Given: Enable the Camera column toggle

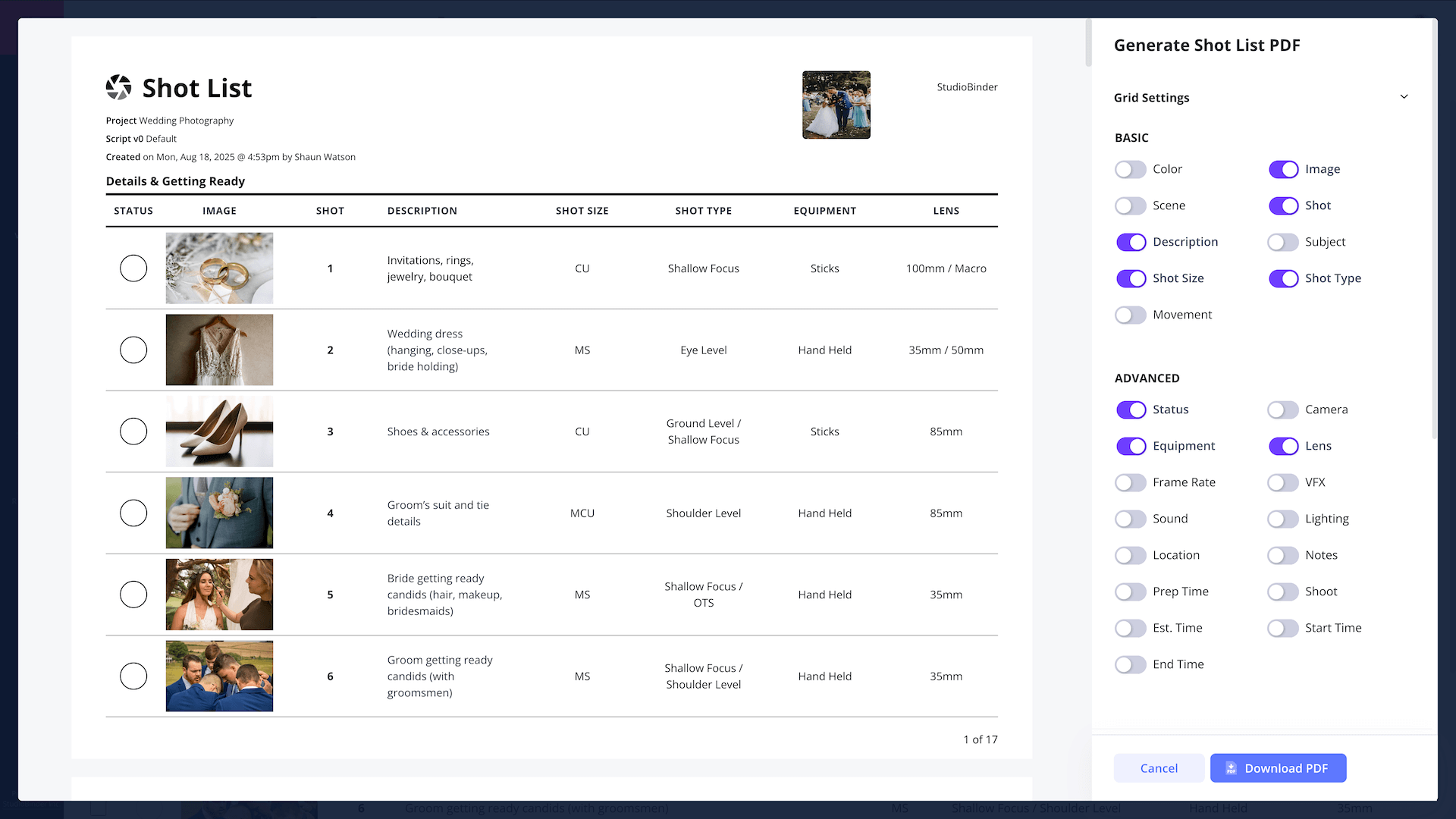Looking at the screenshot, I should [x=1283, y=409].
